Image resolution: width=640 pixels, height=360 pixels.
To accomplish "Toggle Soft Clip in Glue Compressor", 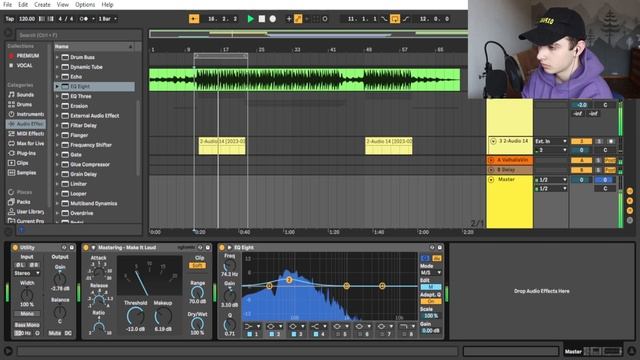I will pos(197,266).
